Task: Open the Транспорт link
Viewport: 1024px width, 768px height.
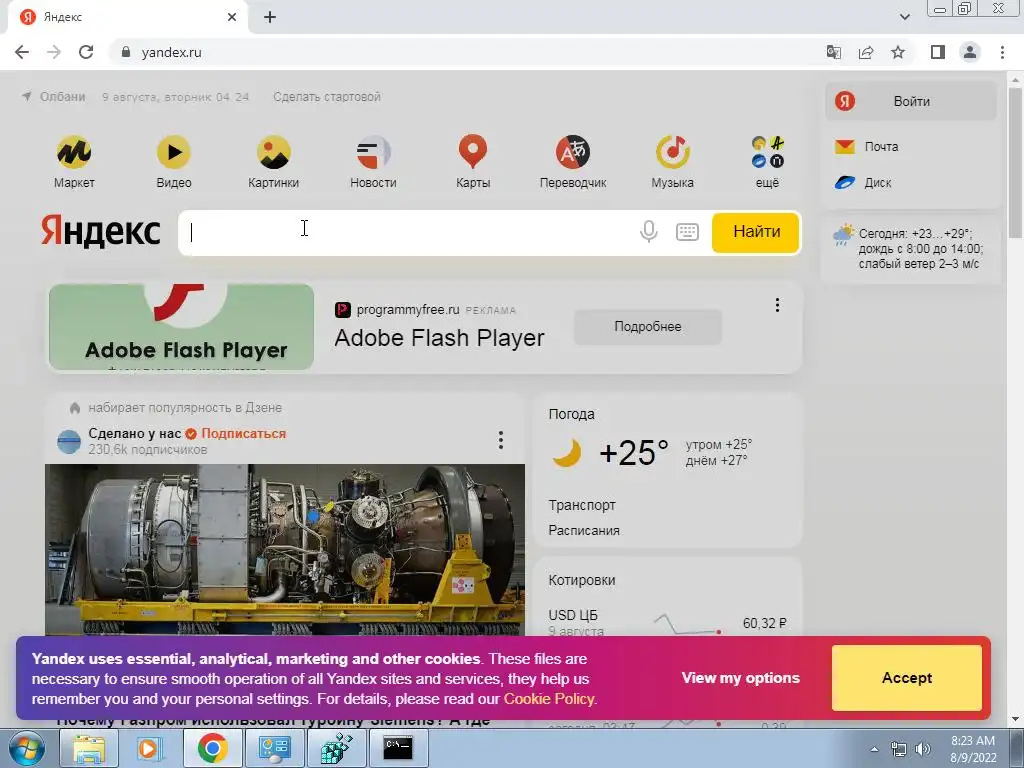Action: [582, 505]
